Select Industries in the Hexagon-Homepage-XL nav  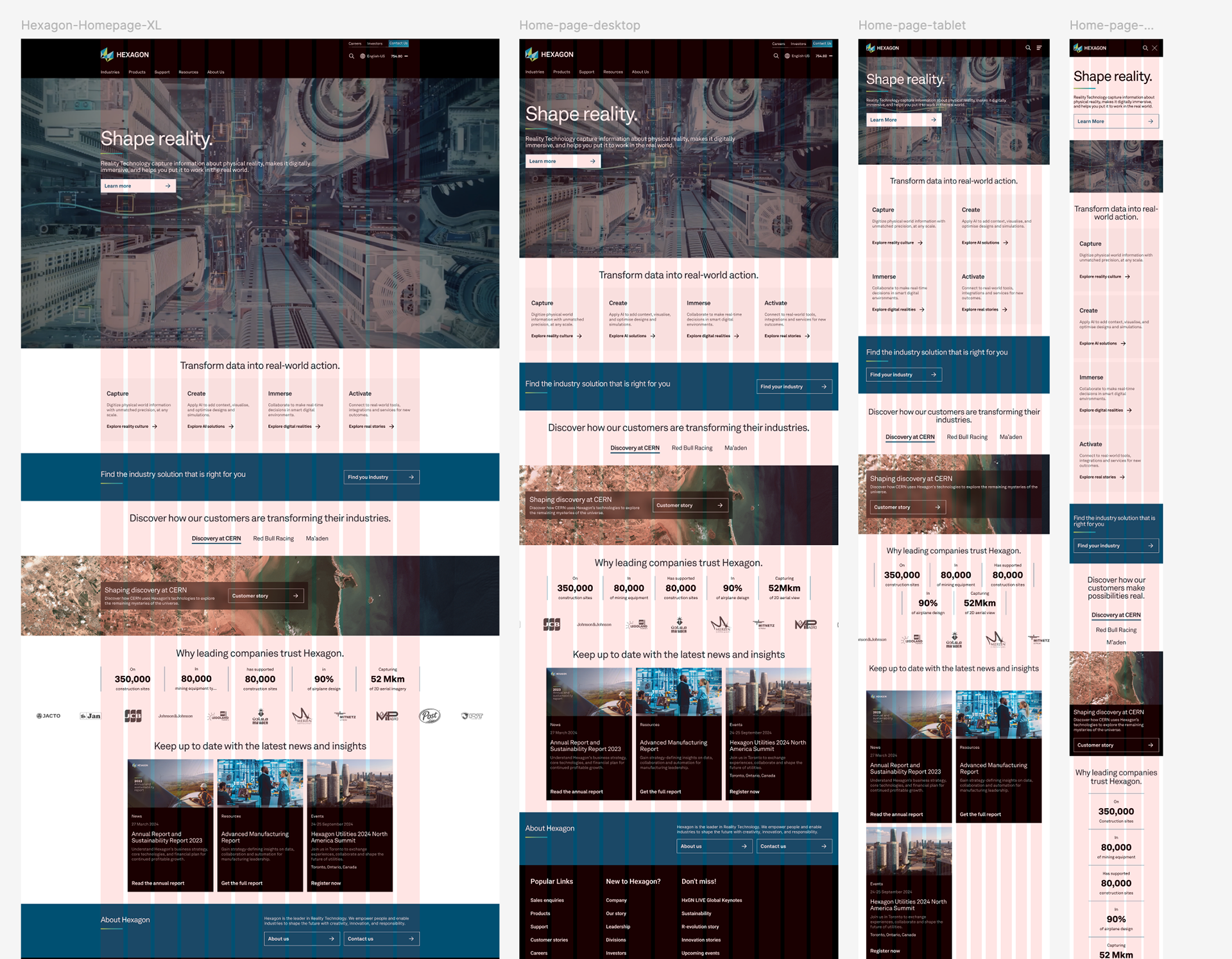tap(110, 72)
